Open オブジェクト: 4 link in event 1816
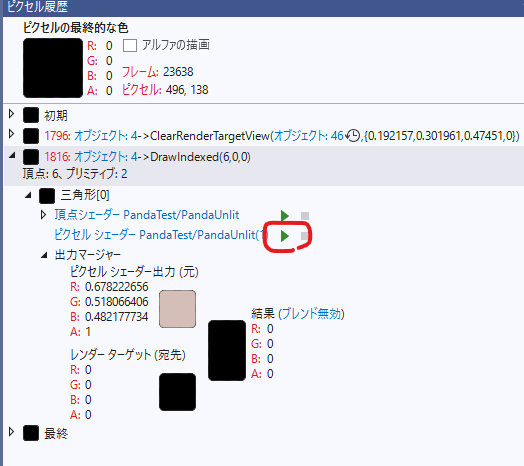Image resolution: width=524 pixels, height=466 pixels. 105,157
